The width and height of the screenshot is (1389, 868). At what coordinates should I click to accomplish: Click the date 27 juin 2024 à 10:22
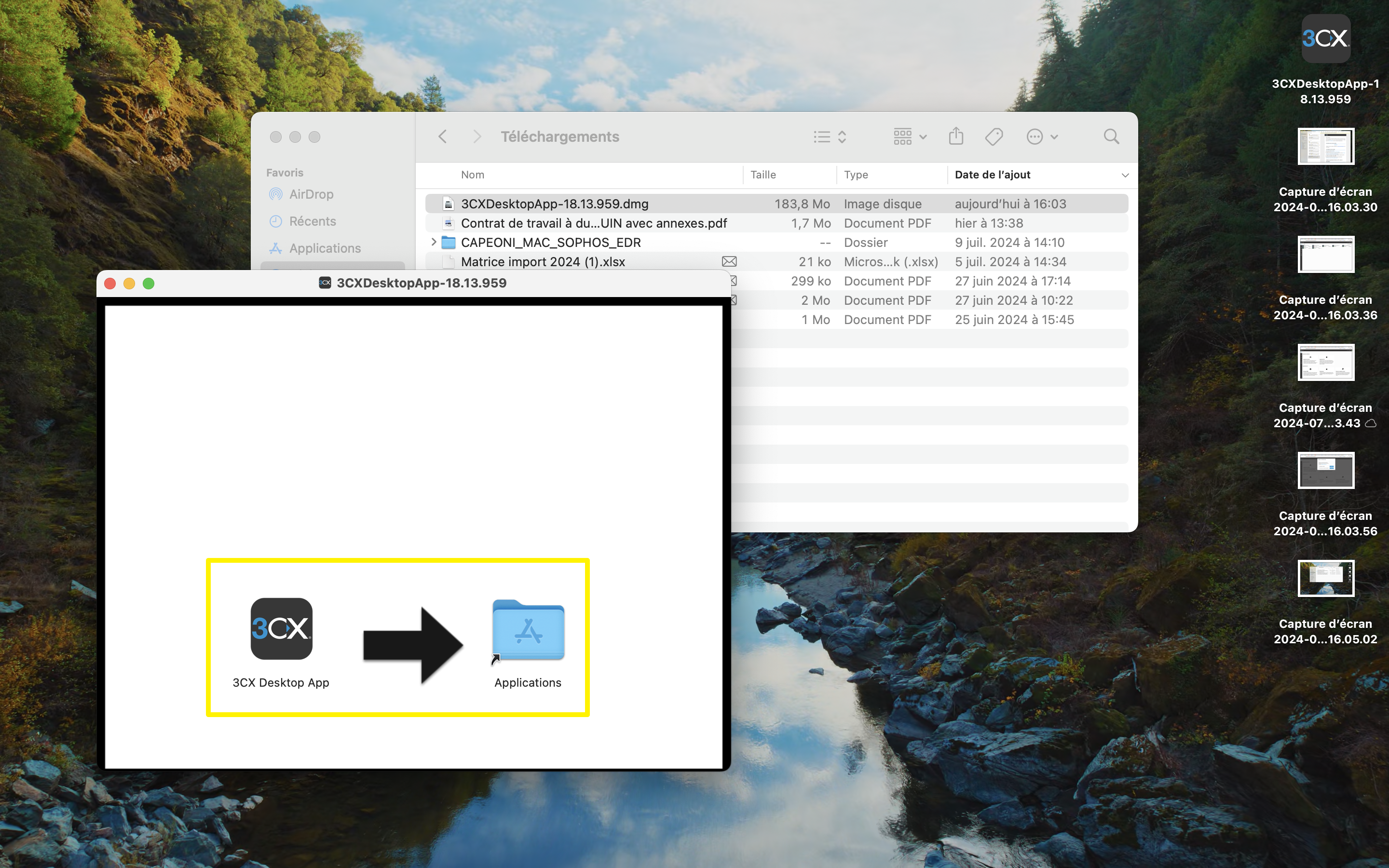(1014, 300)
